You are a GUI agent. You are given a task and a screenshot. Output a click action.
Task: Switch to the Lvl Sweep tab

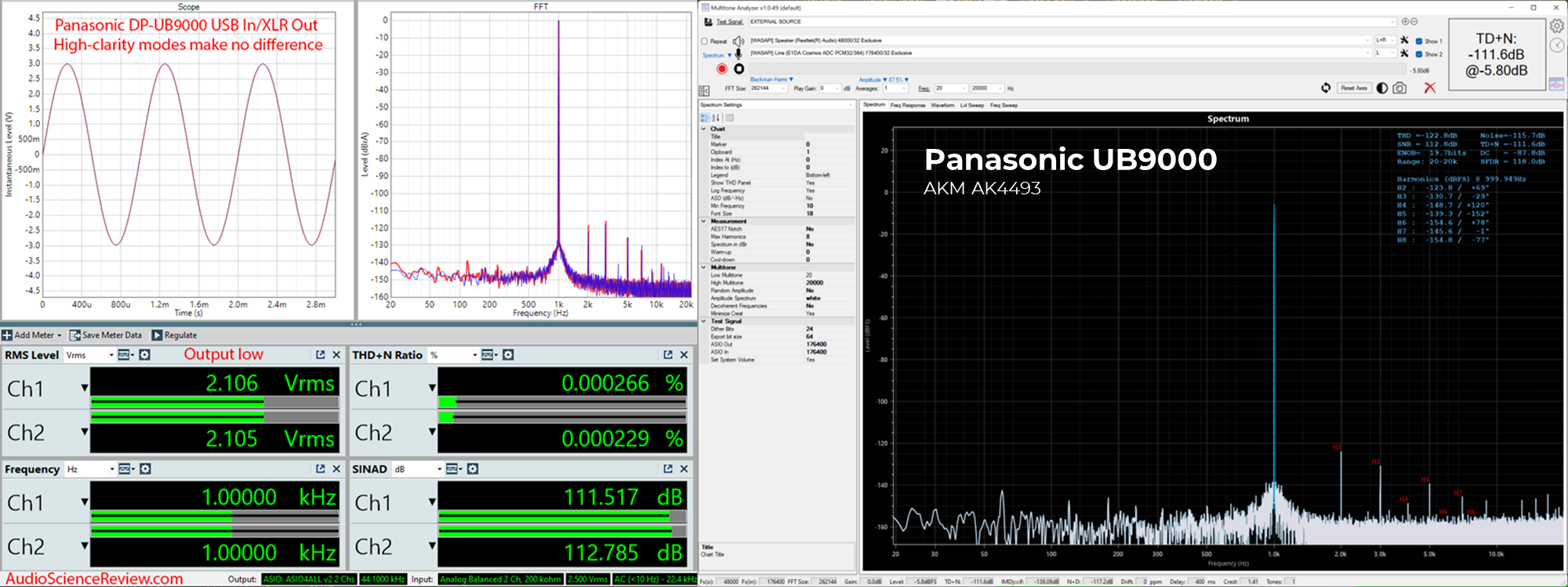pos(972,105)
